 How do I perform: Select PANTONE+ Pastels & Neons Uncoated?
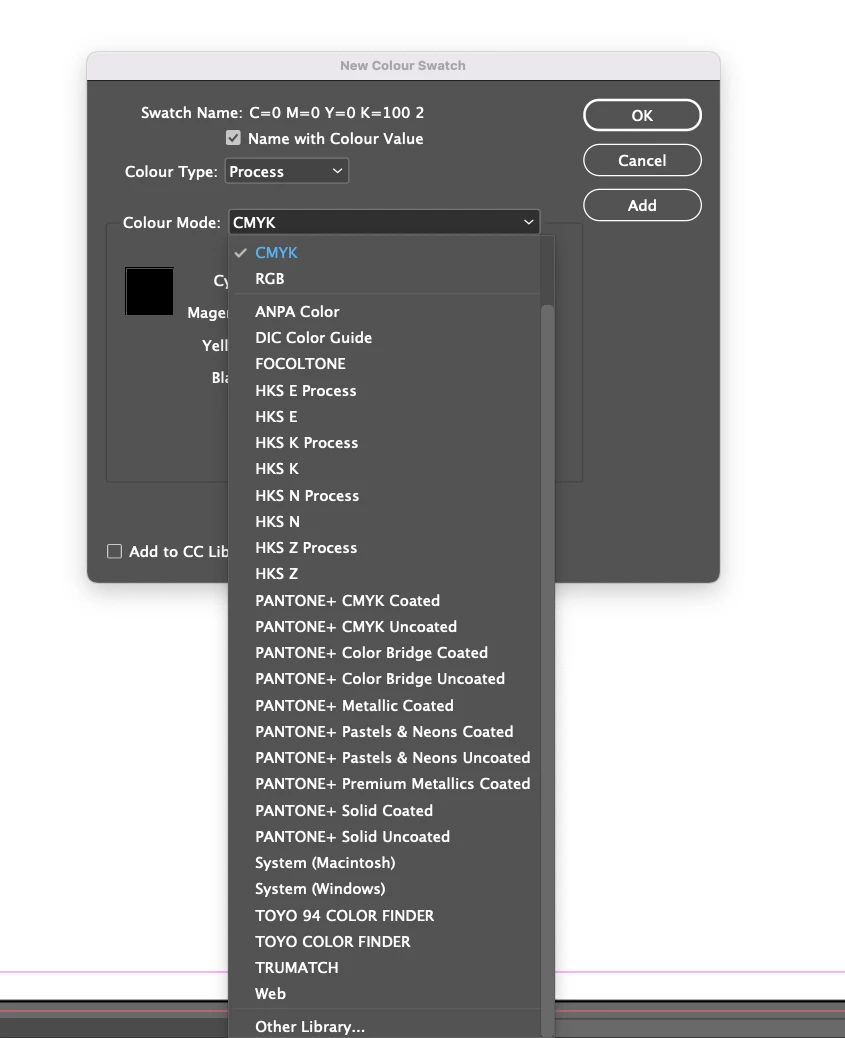pos(384,757)
